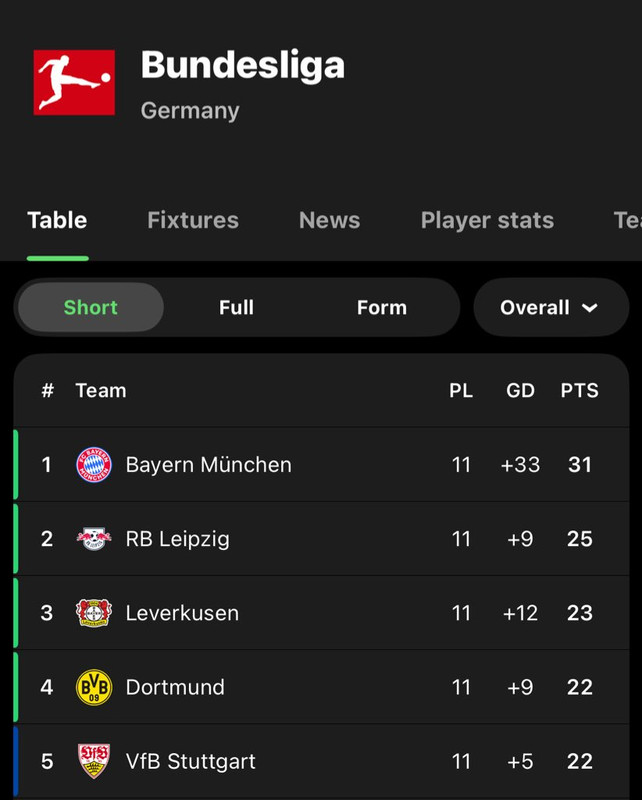Image resolution: width=642 pixels, height=800 pixels.
Task: Click the Bayern München club crest
Action: (94, 465)
